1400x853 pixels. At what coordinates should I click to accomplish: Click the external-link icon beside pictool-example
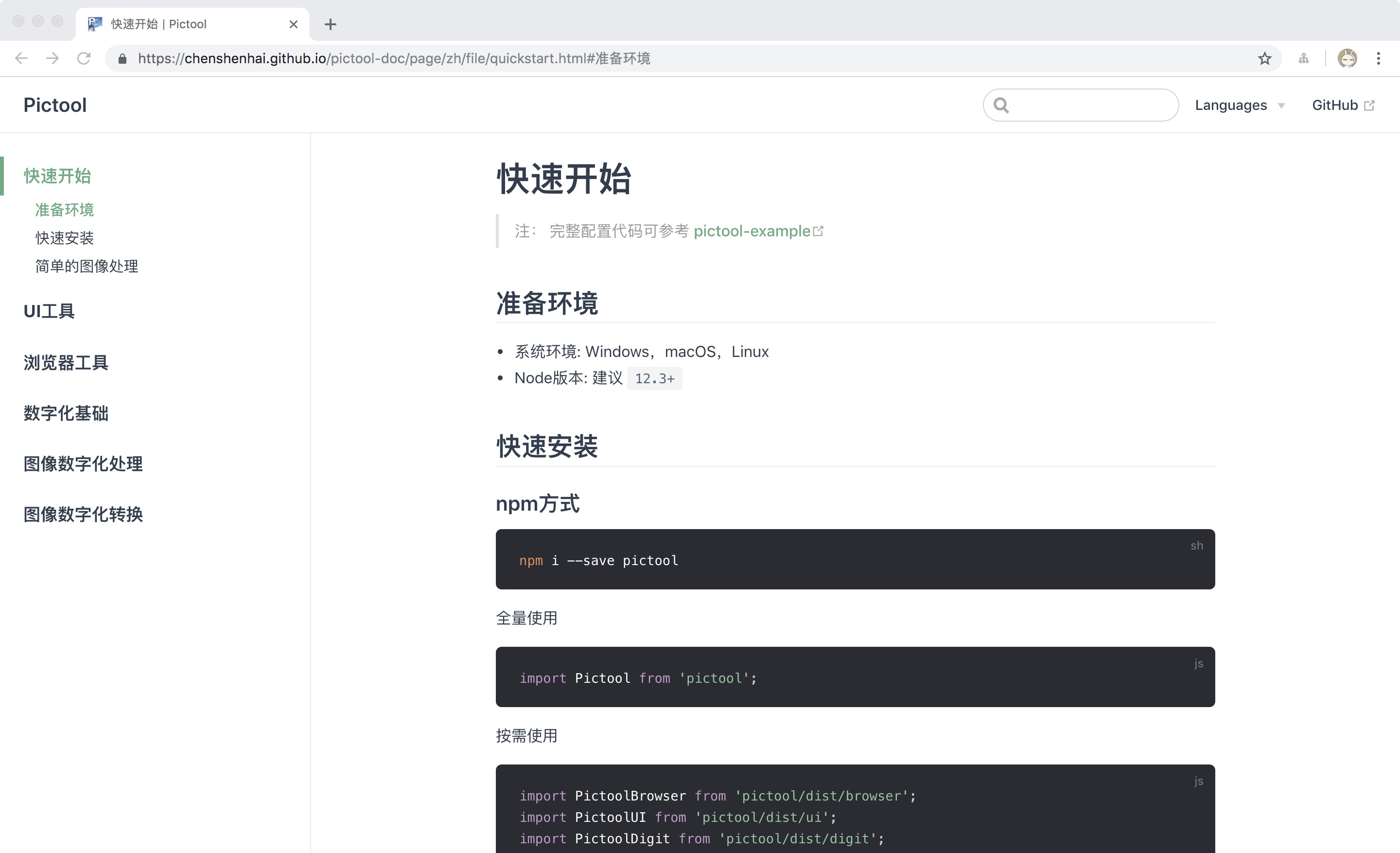(818, 231)
